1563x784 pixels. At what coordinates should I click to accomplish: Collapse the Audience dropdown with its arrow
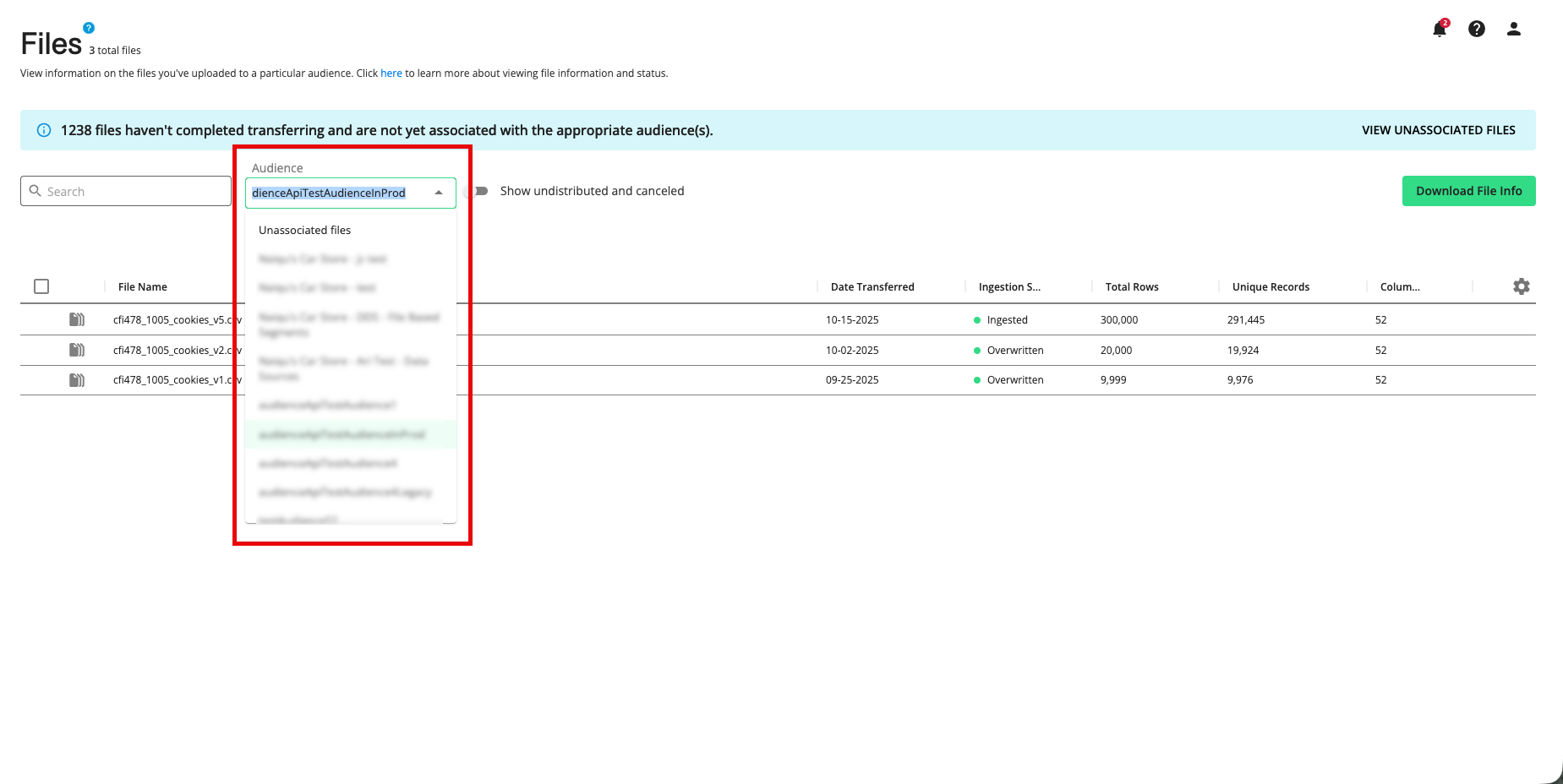[439, 193]
